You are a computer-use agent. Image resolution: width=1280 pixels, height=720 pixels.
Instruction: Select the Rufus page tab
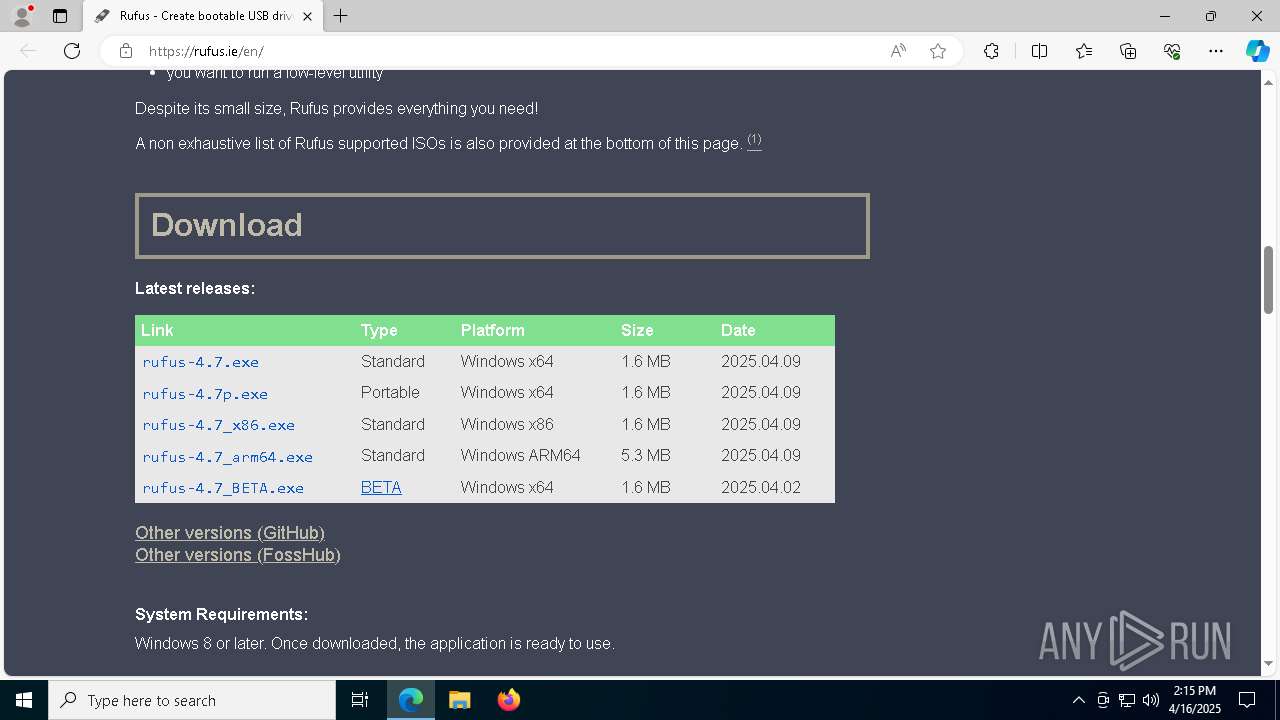click(203, 16)
